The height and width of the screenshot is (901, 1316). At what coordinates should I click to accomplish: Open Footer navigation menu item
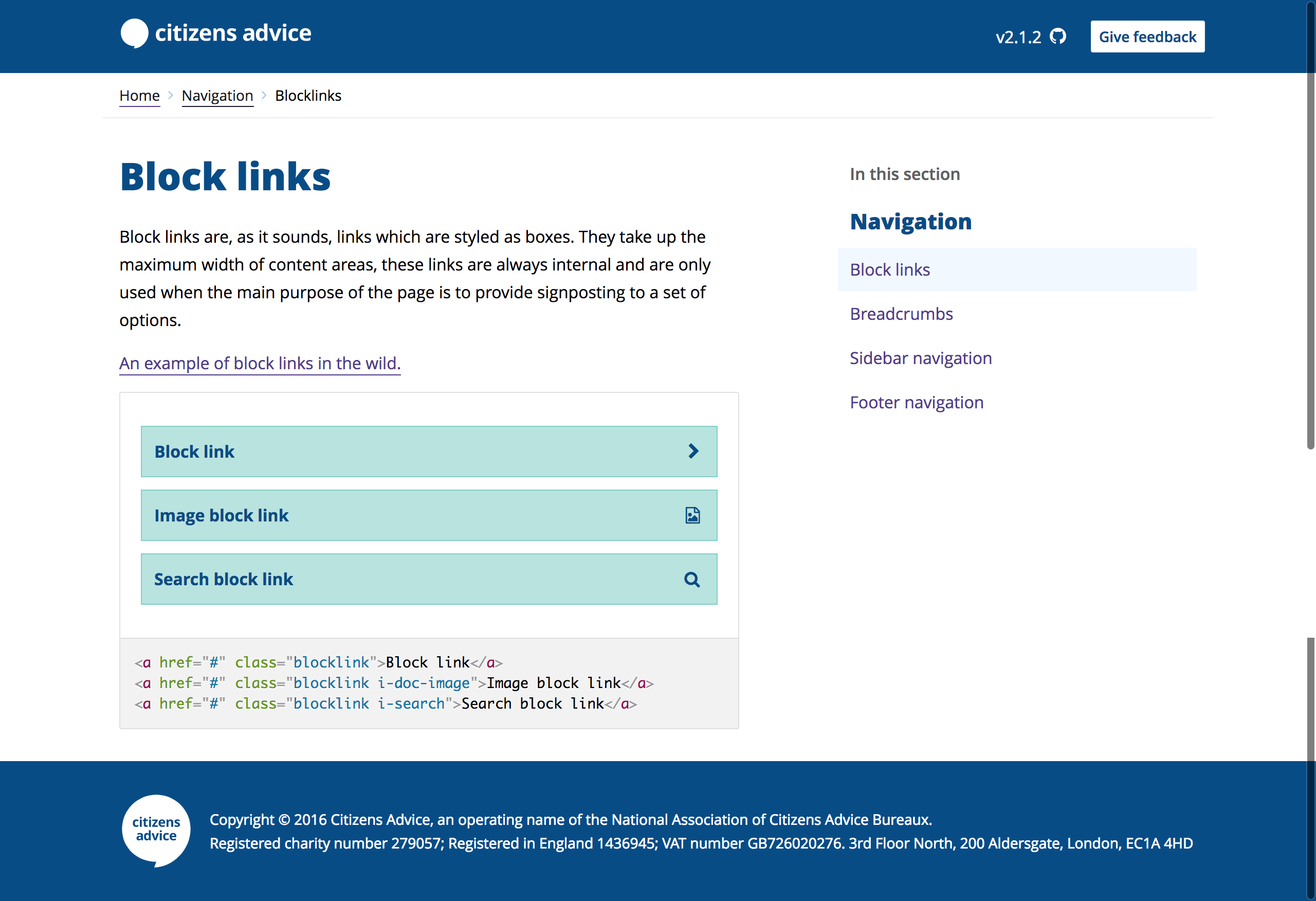point(916,402)
